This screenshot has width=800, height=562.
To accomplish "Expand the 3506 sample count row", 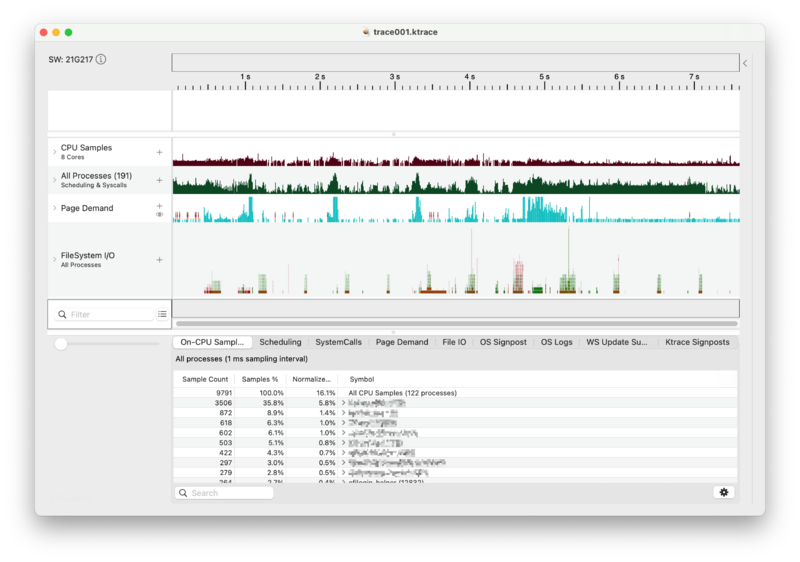I will (x=343, y=403).
